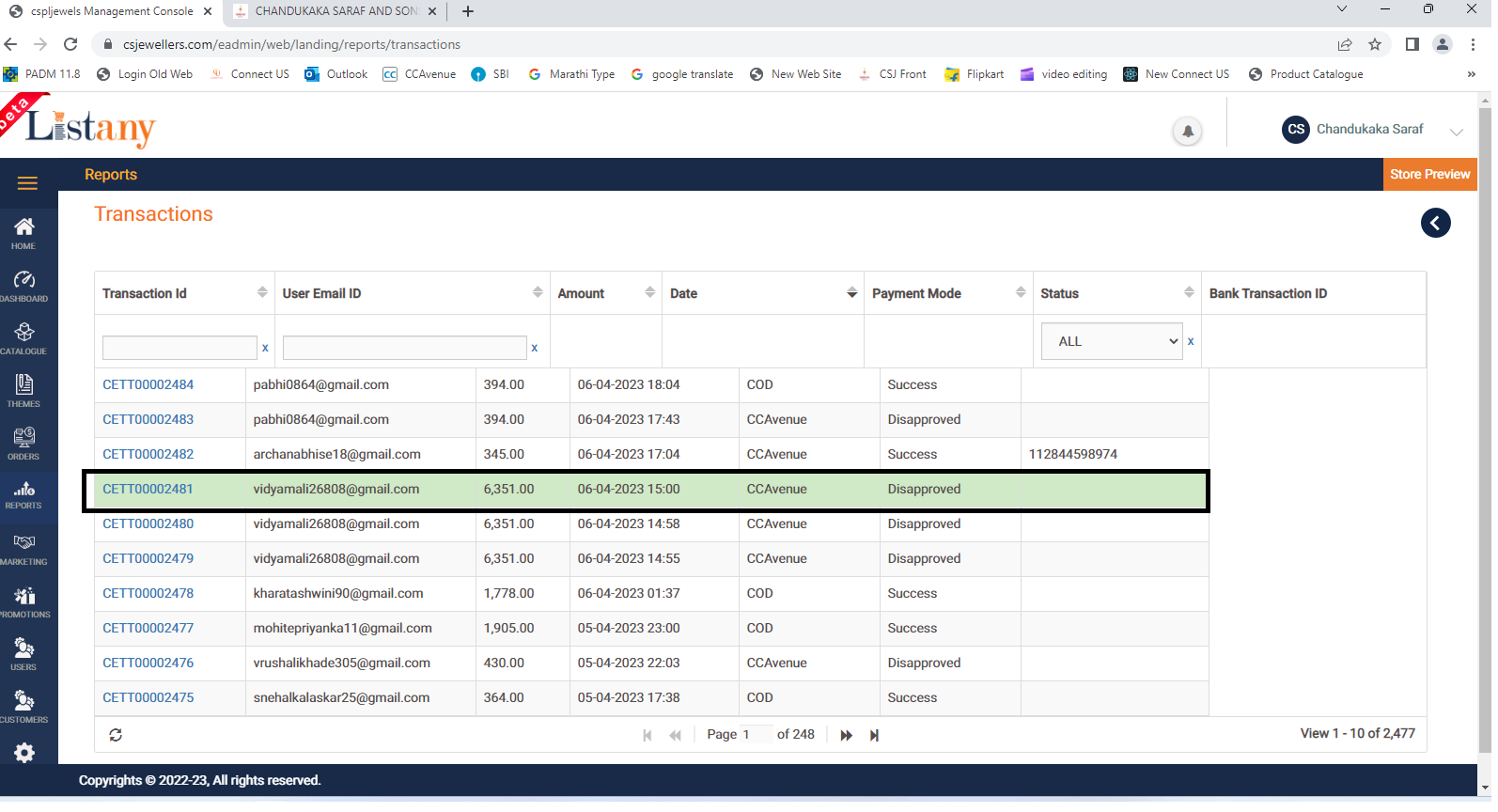This screenshot has width=1498, height=812.
Task: Go to previous page of transactions
Action: pos(675,735)
